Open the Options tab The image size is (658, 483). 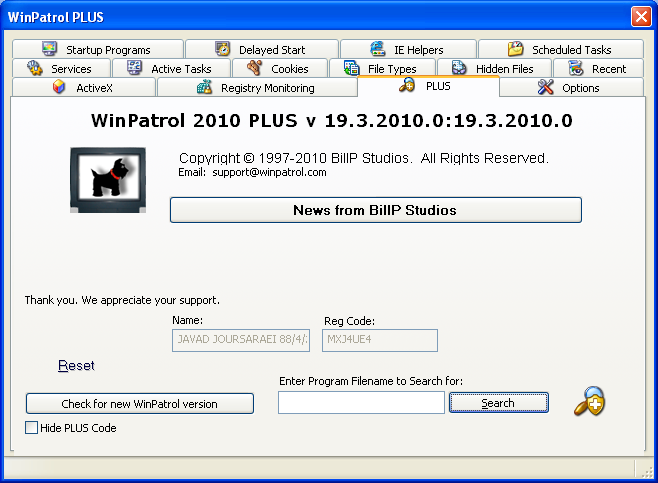point(572,87)
